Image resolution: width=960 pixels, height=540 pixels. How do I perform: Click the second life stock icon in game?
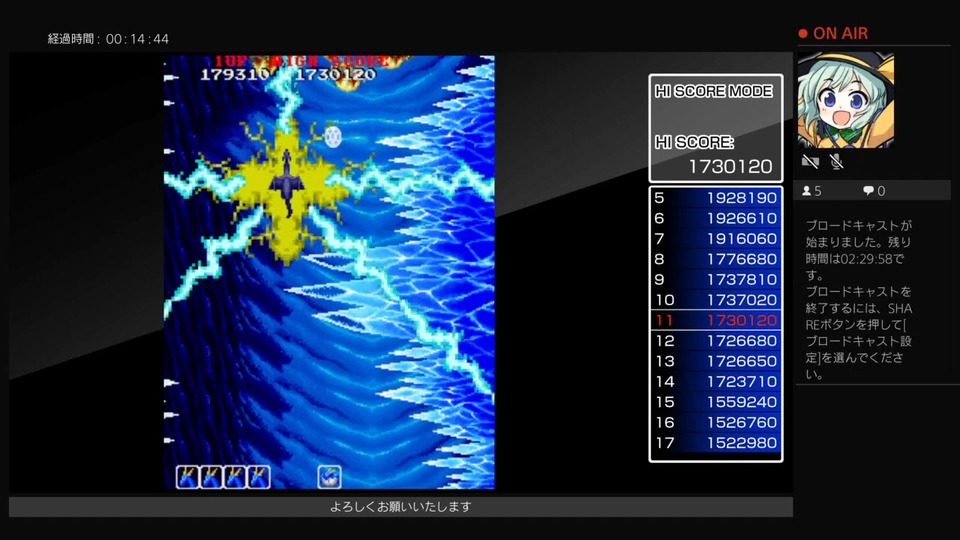(211, 476)
